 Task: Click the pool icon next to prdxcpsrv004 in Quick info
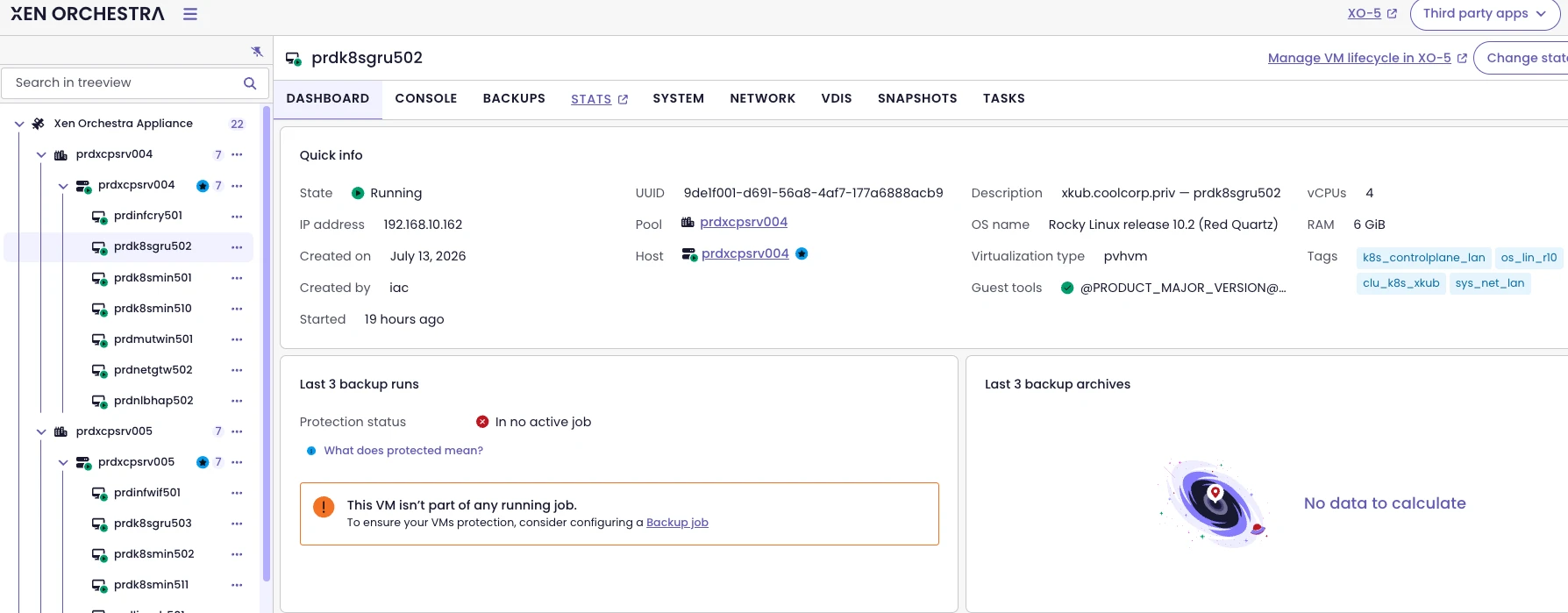(x=688, y=223)
